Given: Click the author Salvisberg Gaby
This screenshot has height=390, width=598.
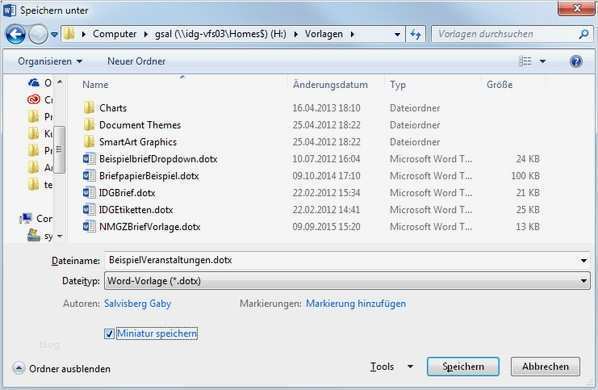Looking at the screenshot, I should [x=137, y=304].
